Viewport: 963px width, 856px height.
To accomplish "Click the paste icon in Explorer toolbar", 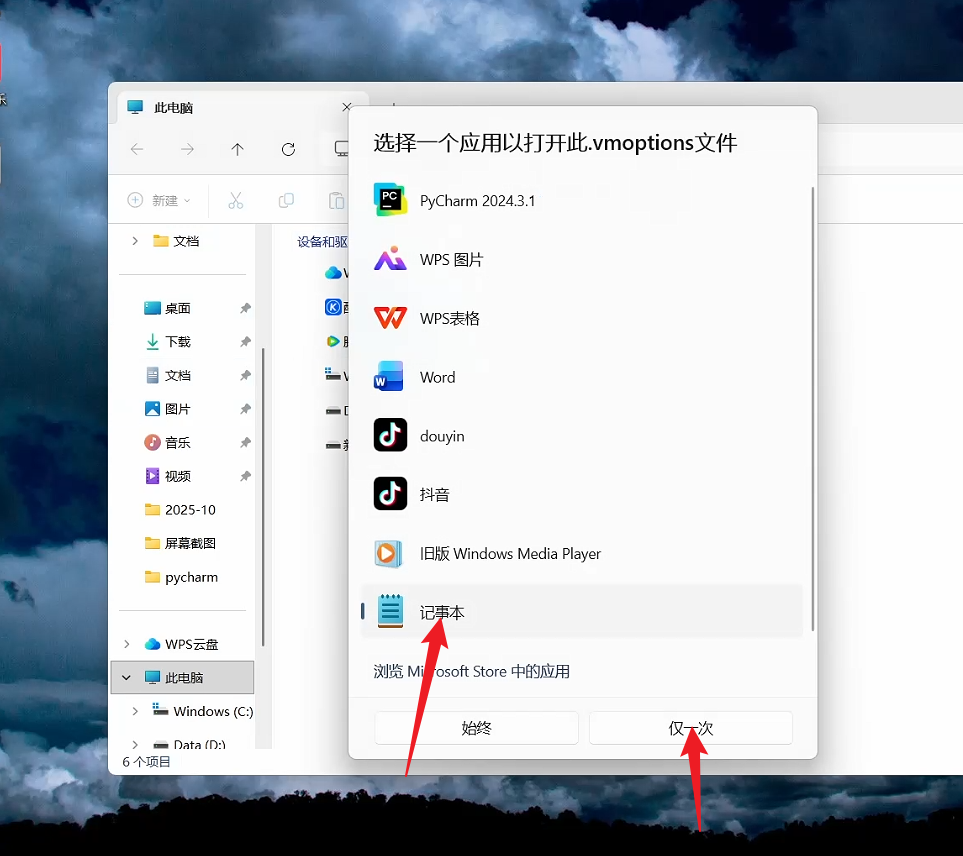I will point(337,200).
